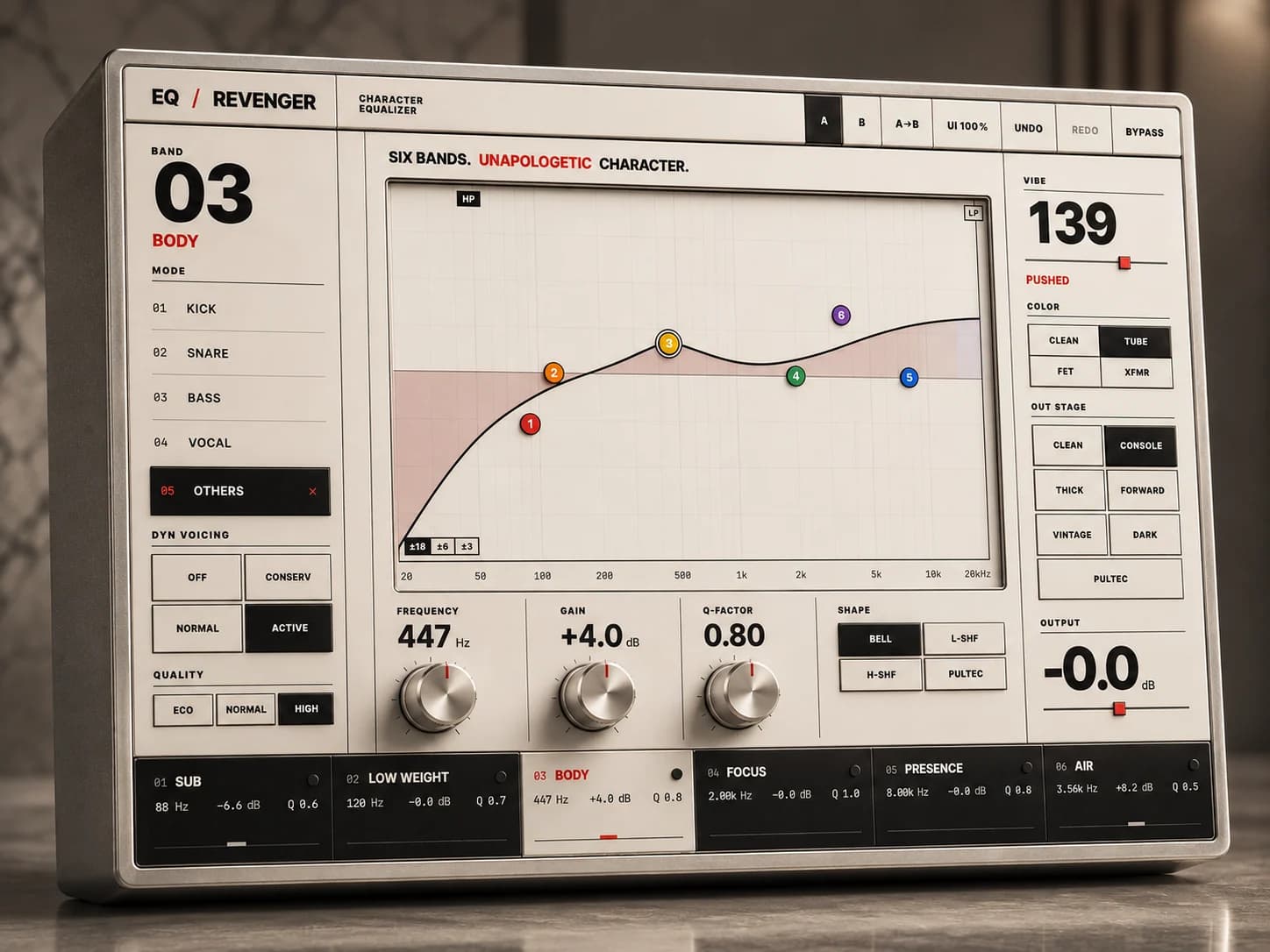
Task: Click the HP filter marker
Action: 468,199
